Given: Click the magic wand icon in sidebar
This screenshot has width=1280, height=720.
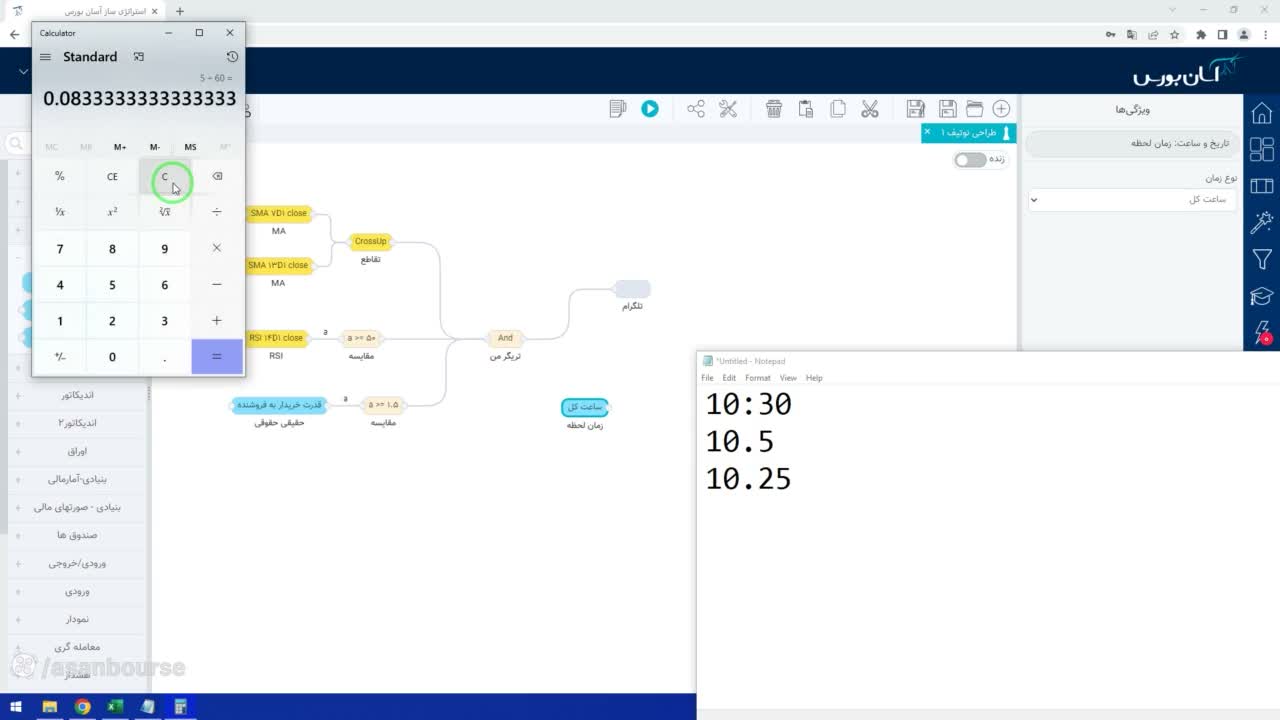Looking at the screenshot, I should coord(1262,222).
